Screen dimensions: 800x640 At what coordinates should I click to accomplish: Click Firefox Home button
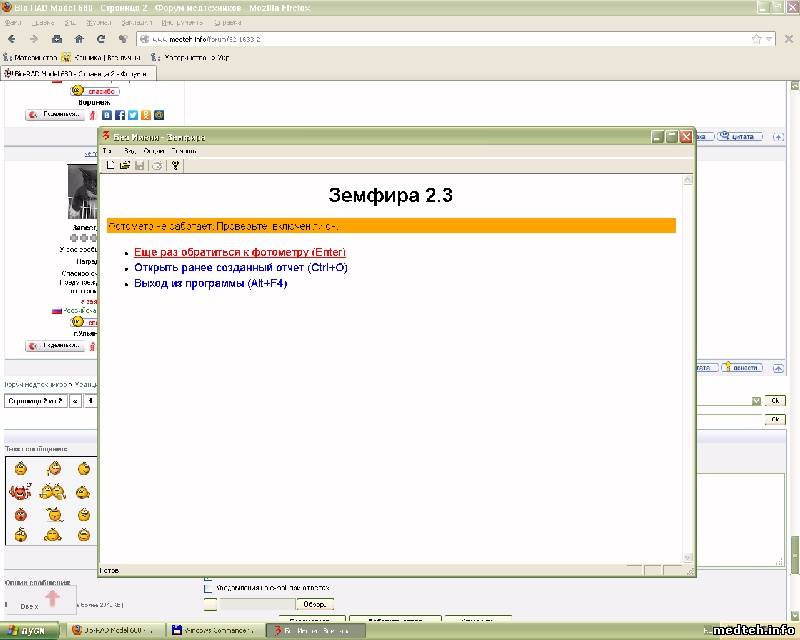[79, 39]
